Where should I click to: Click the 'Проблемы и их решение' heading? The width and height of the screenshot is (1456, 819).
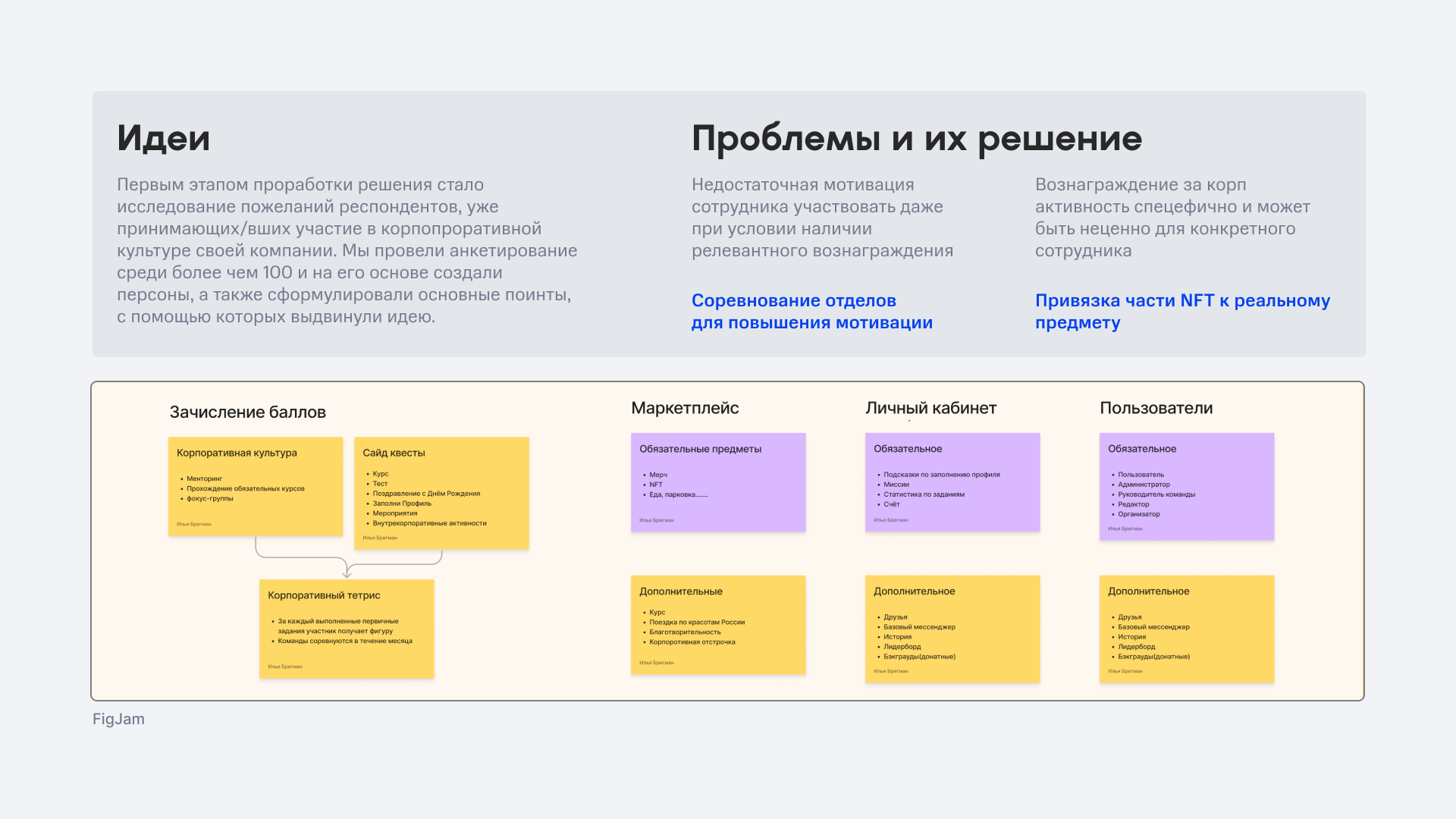click(x=916, y=138)
